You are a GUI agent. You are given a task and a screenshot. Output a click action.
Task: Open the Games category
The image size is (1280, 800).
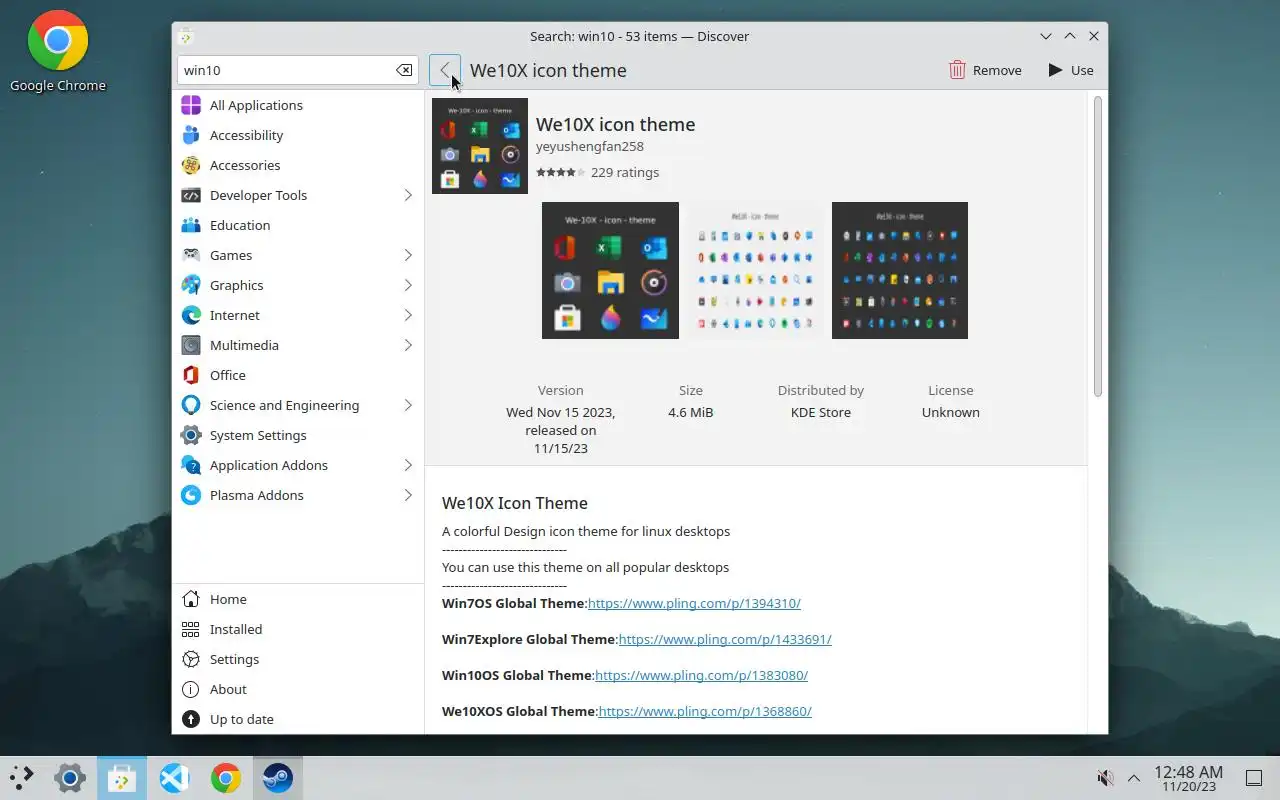tap(298, 255)
